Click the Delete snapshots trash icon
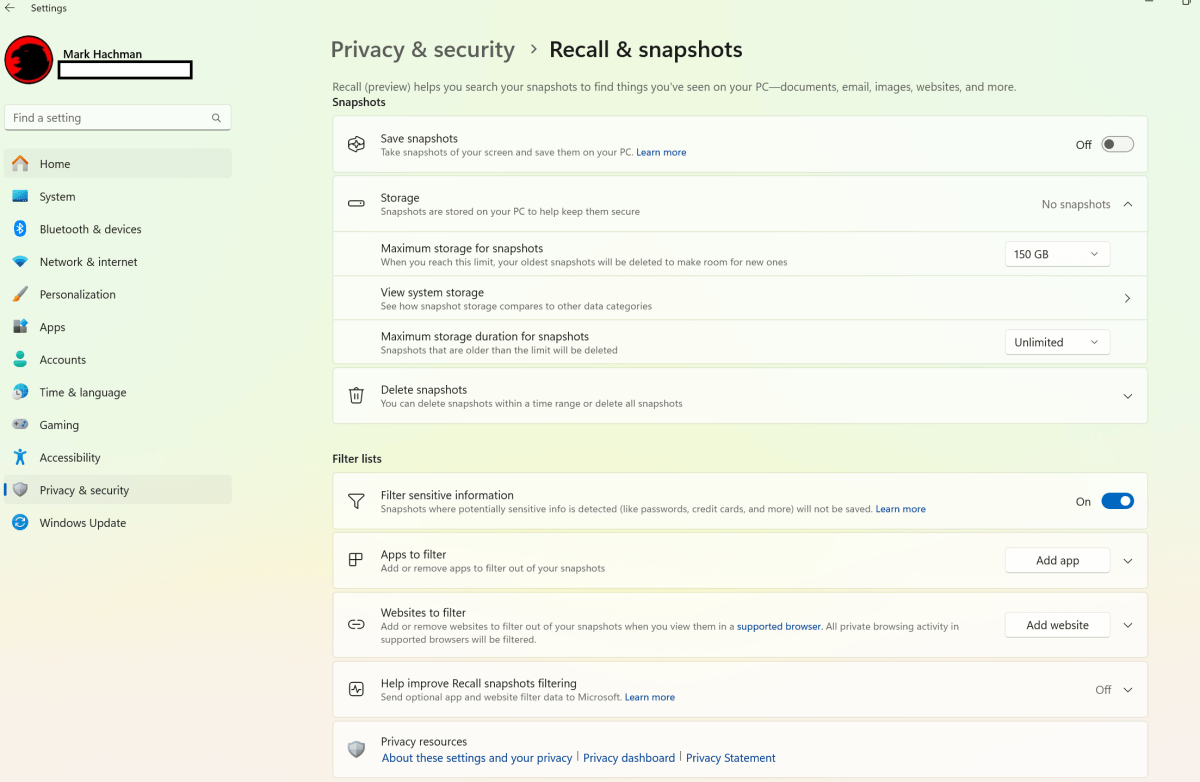1200x782 pixels. (356, 396)
